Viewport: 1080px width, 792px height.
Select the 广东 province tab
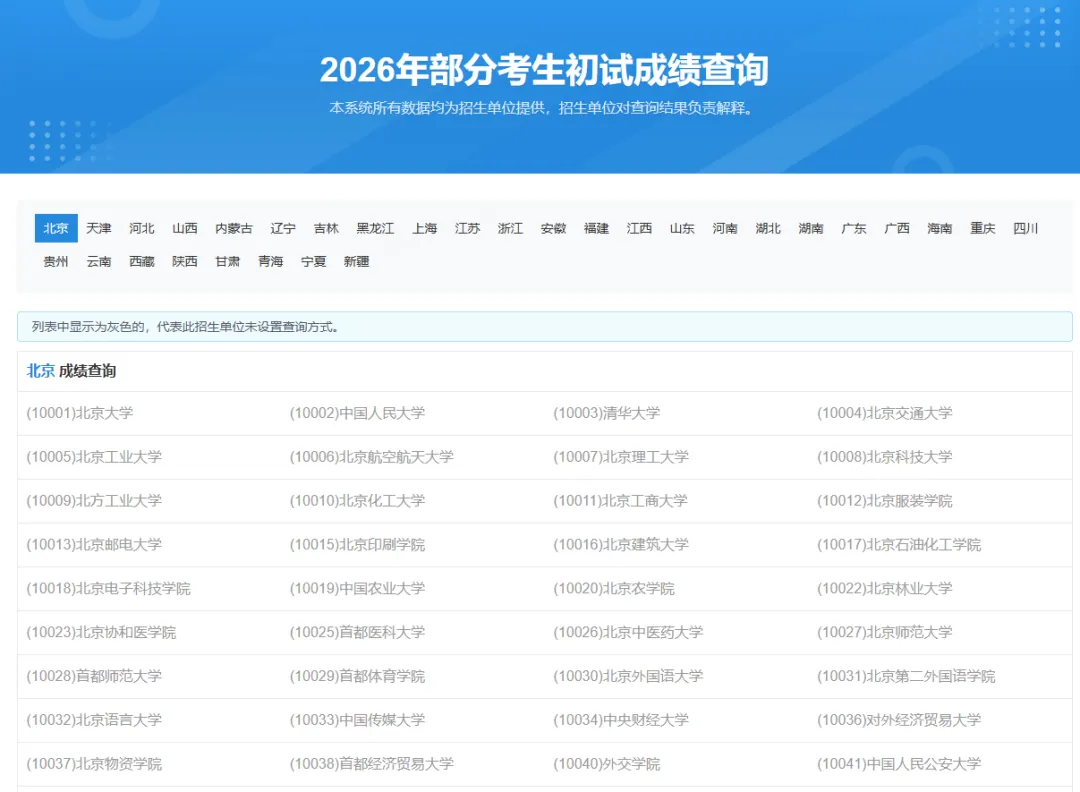tap(853, 228)
